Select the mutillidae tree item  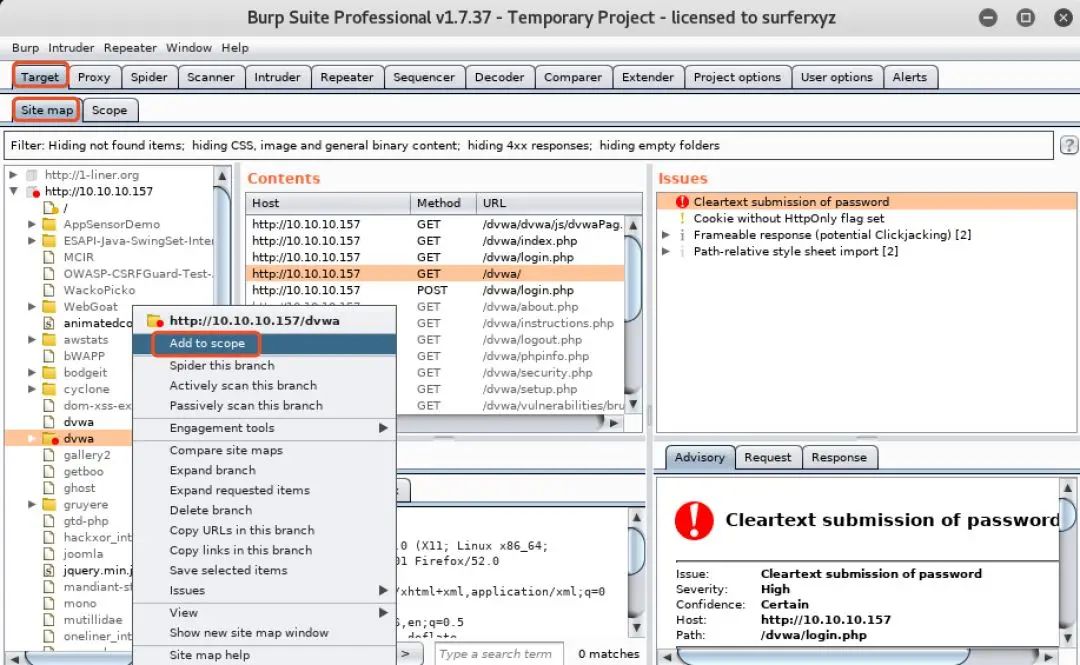pos(92,620)
